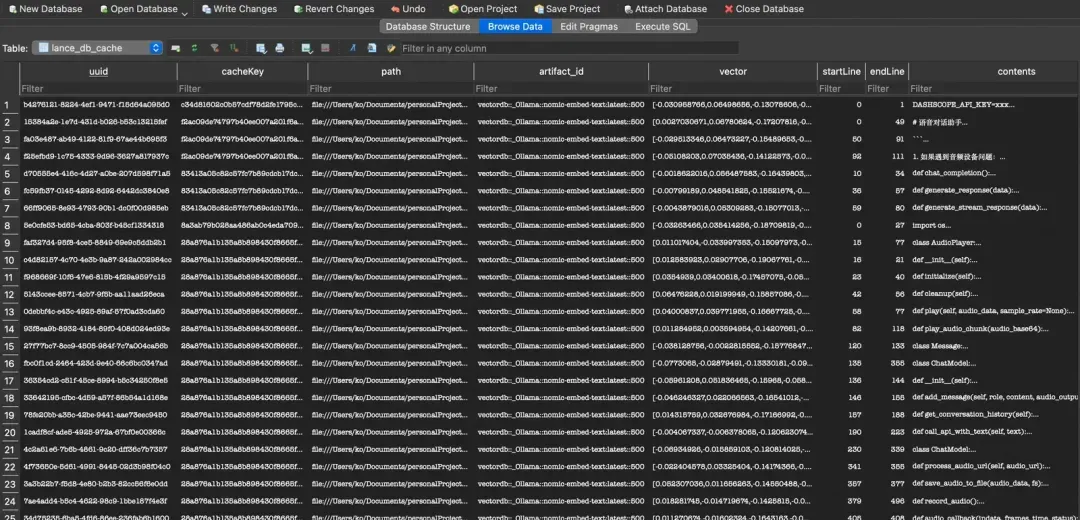
Task: Click cell 'def get_conversation_history(self):...'
Action: (x=995, y=415)
